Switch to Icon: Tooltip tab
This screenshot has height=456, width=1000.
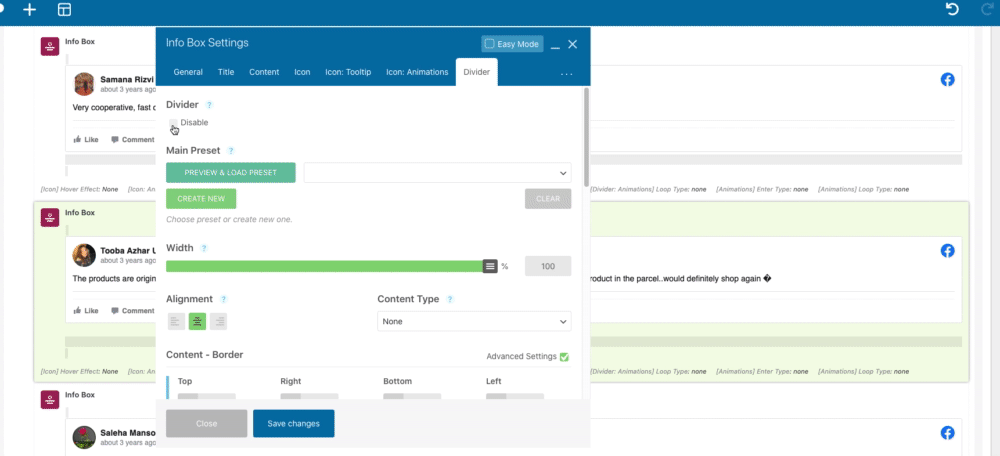click(x=348, y=72)
